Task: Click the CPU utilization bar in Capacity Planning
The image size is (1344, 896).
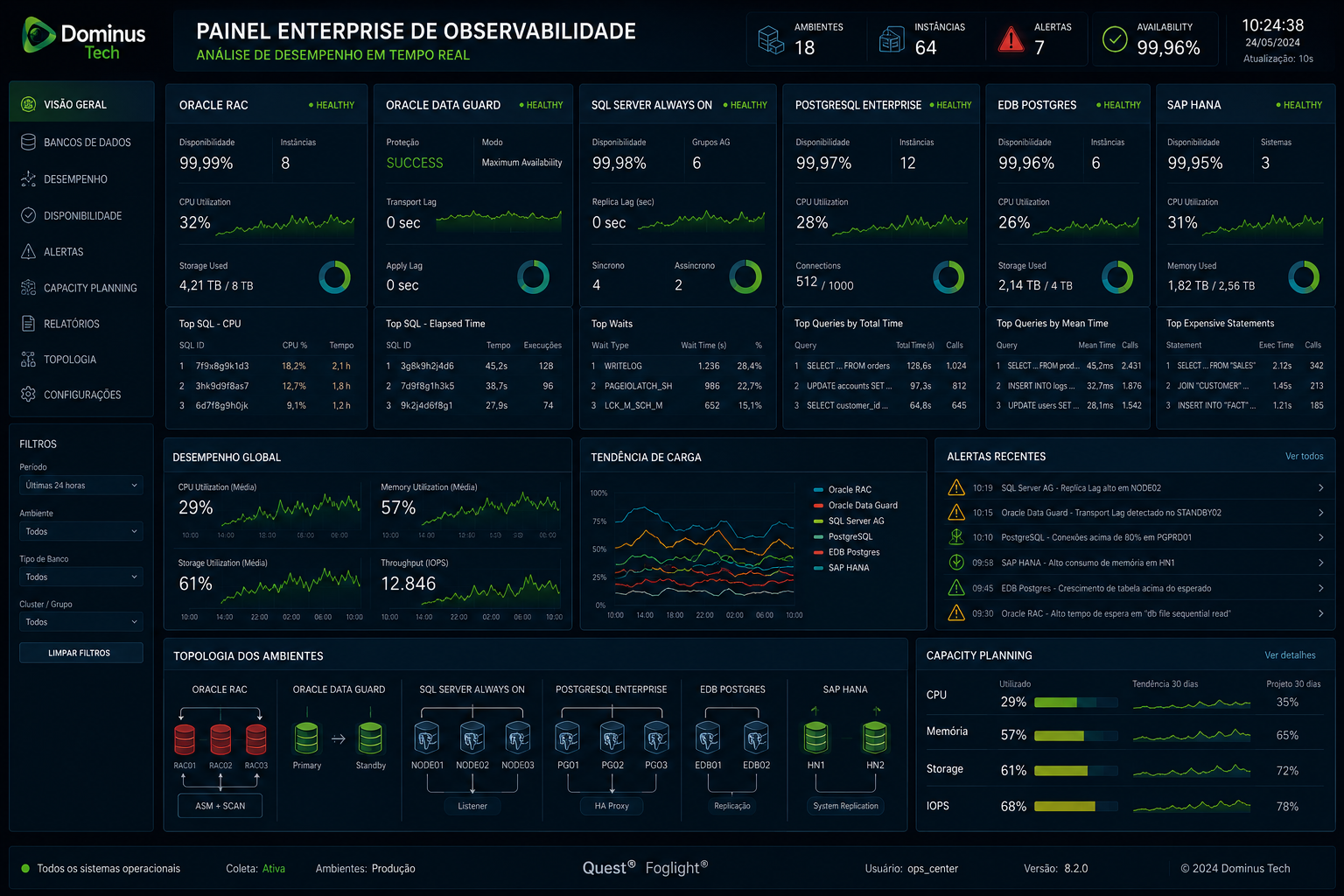Action: tap(1075, 702)
